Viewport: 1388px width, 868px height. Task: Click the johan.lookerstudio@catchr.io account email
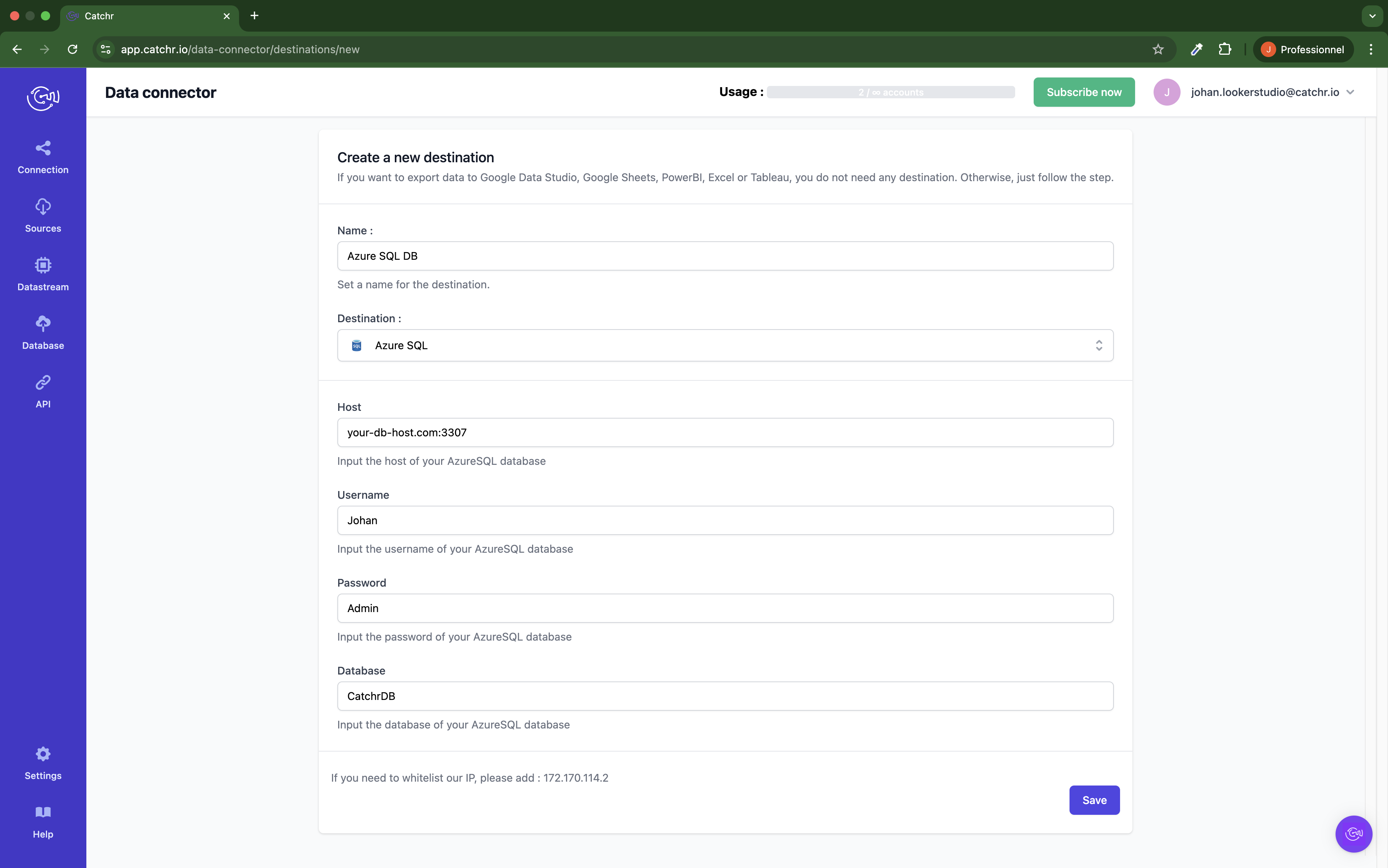1265,93
